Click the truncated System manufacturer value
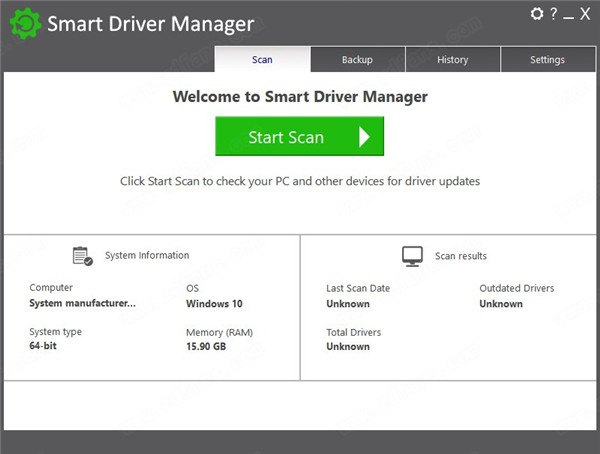Viewport: 600px width, 454px height. 82,304
